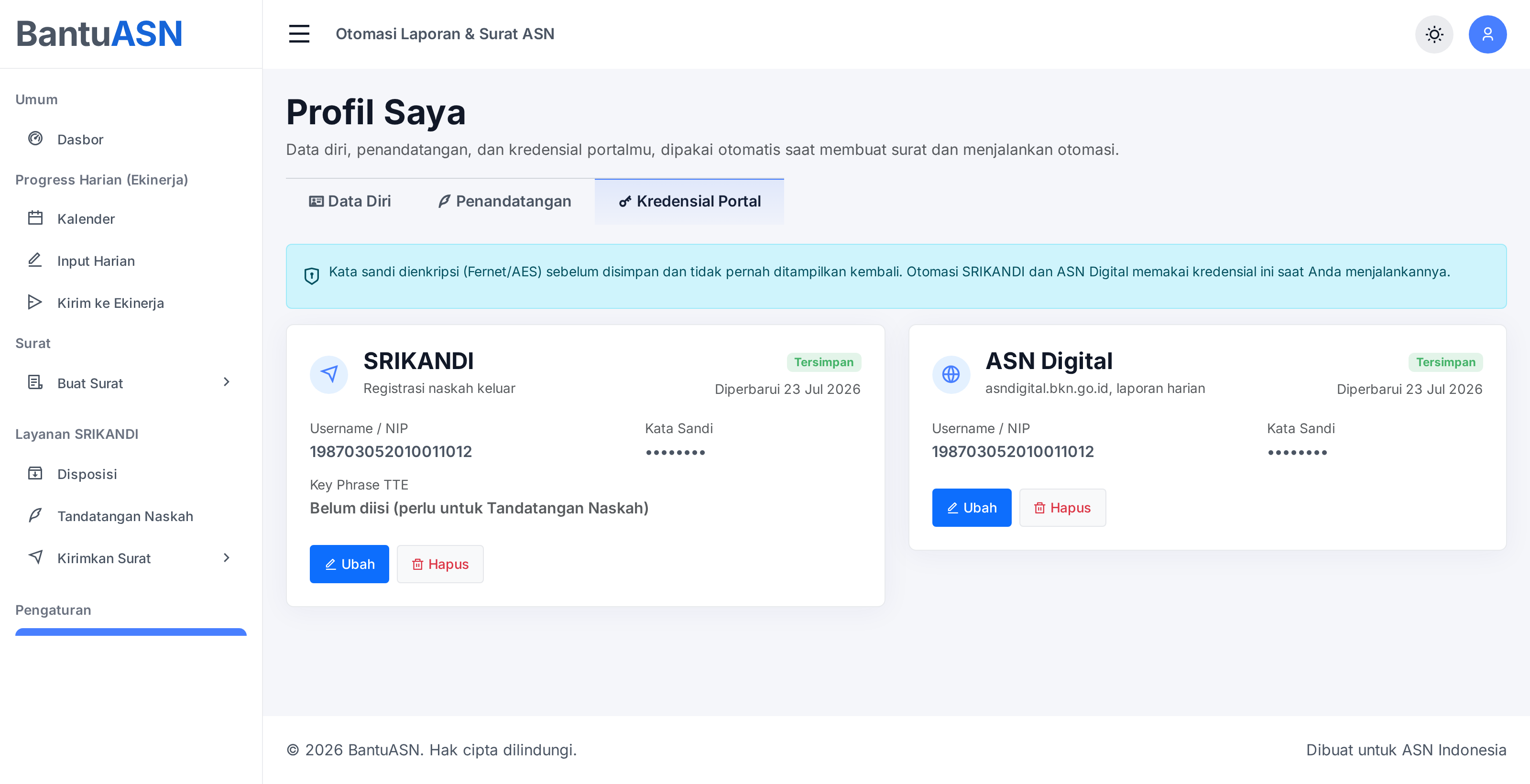The image size is (1530, 784).
Task: Open Input Harian page
Action: tap(131, 261)
